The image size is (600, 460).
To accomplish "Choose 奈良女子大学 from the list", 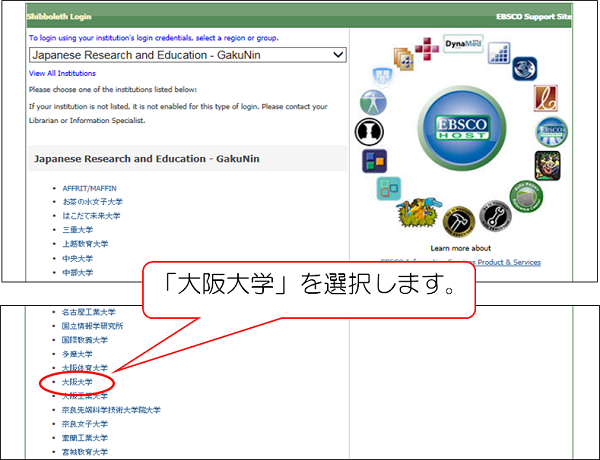I will [84, 424].
